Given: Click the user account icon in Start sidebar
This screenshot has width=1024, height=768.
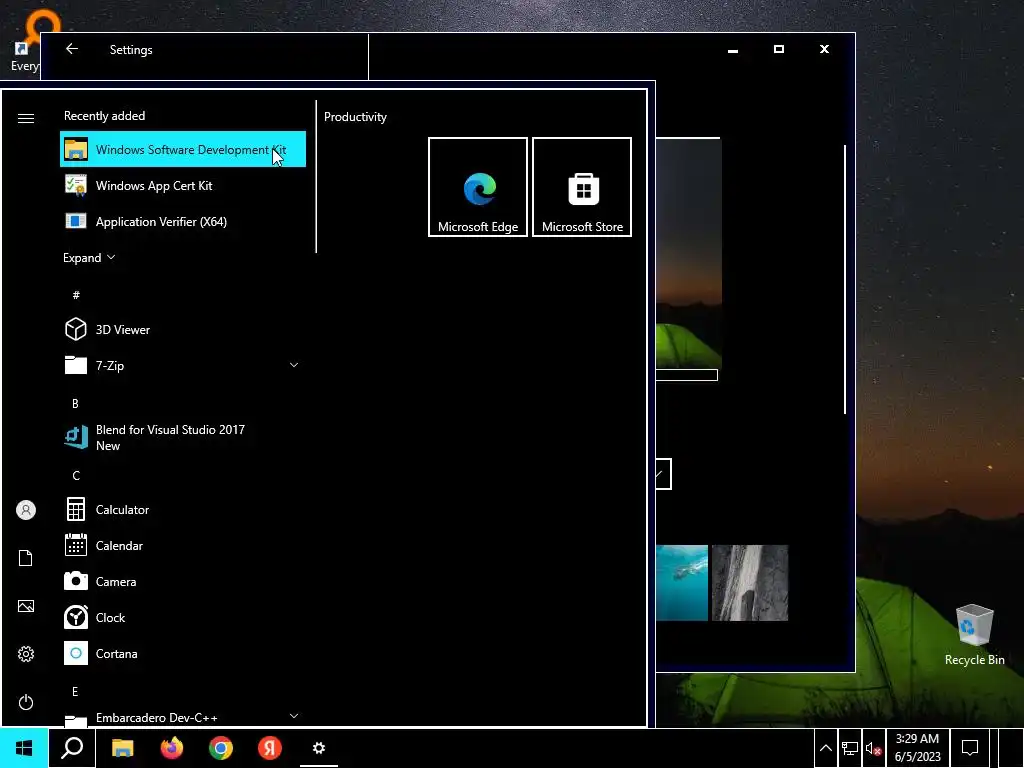Looking at the screenshot, I should click(25, 510).
